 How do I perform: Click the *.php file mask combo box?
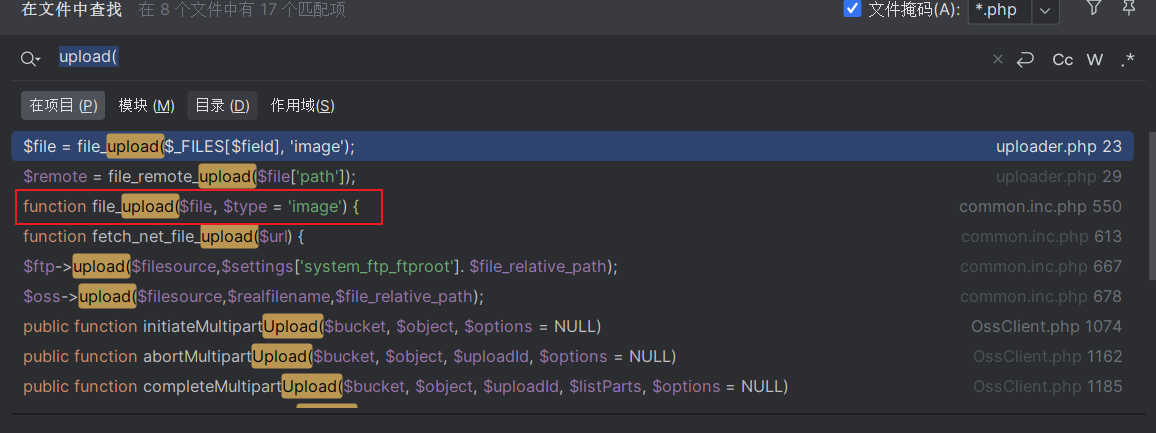(x=1014, y=10)
